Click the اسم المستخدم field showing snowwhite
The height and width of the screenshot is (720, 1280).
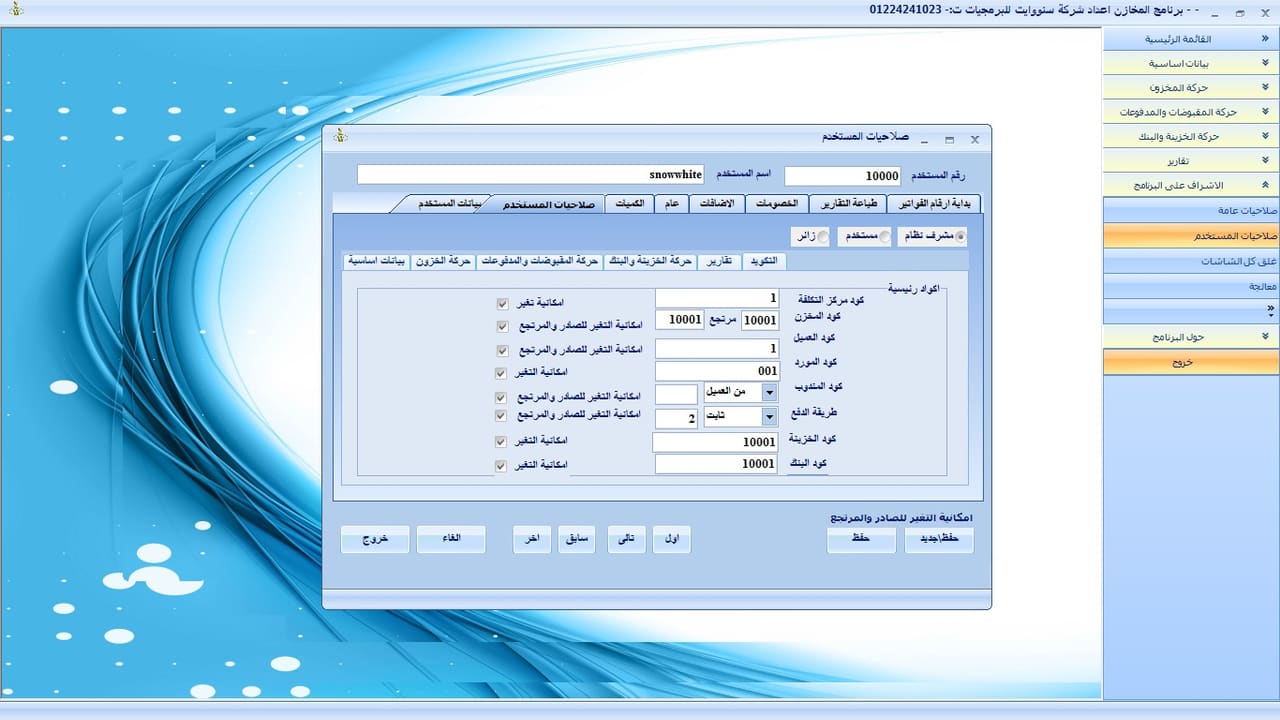point(531,175)
